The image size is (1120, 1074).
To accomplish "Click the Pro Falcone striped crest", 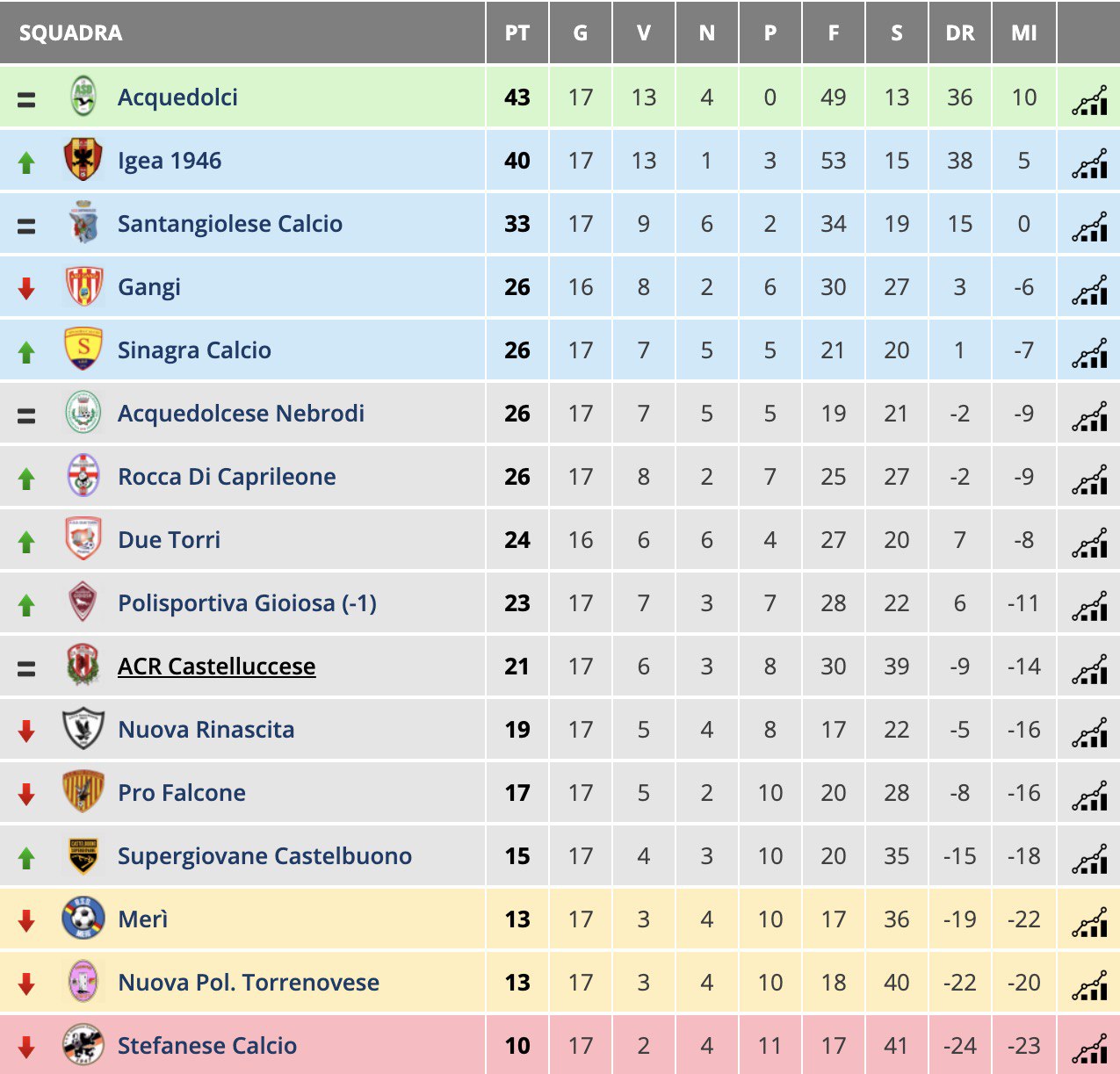I will tap(83, 792).
